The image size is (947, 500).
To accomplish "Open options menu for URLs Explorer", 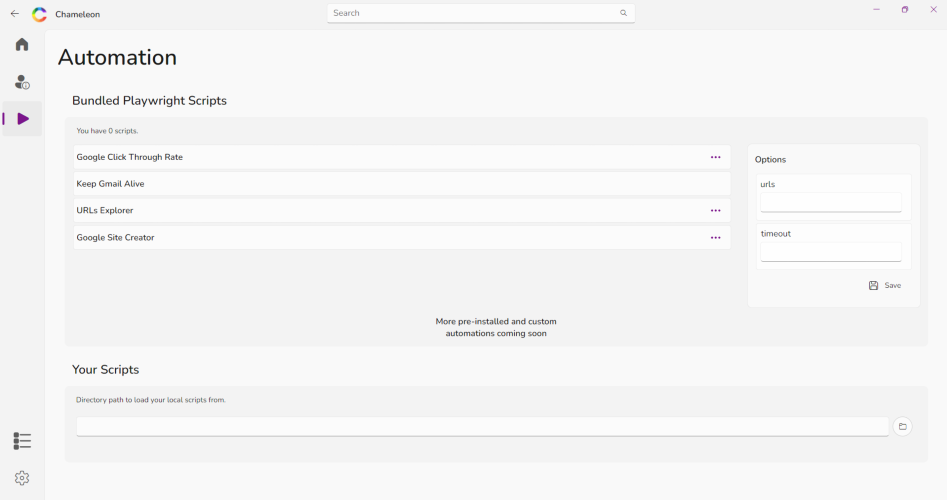I will click(x=716, y=210).
